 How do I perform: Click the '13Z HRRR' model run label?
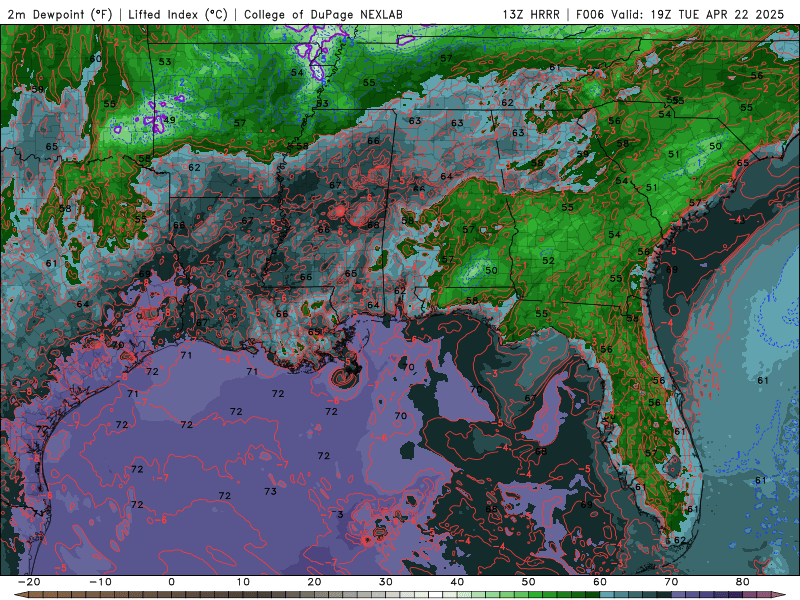pos(531,14)
